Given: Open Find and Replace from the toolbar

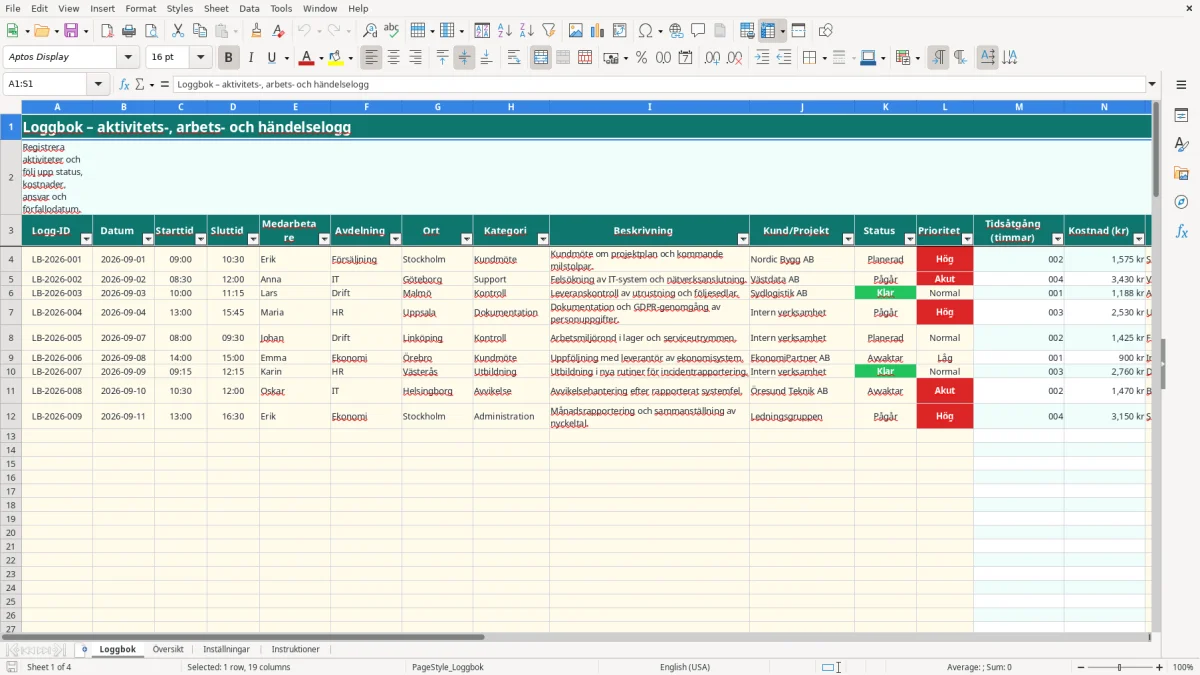Looking at the screenshot, I should tap(369, 31).
